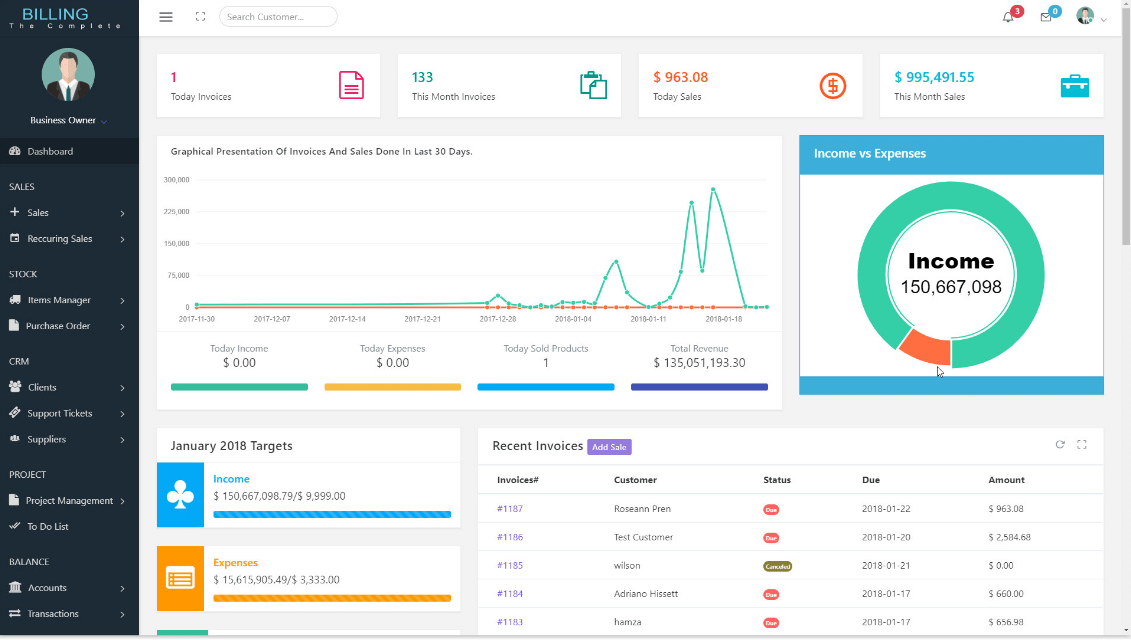
Task: Click the Add Sale button
Action: click(x=609, y=447)
